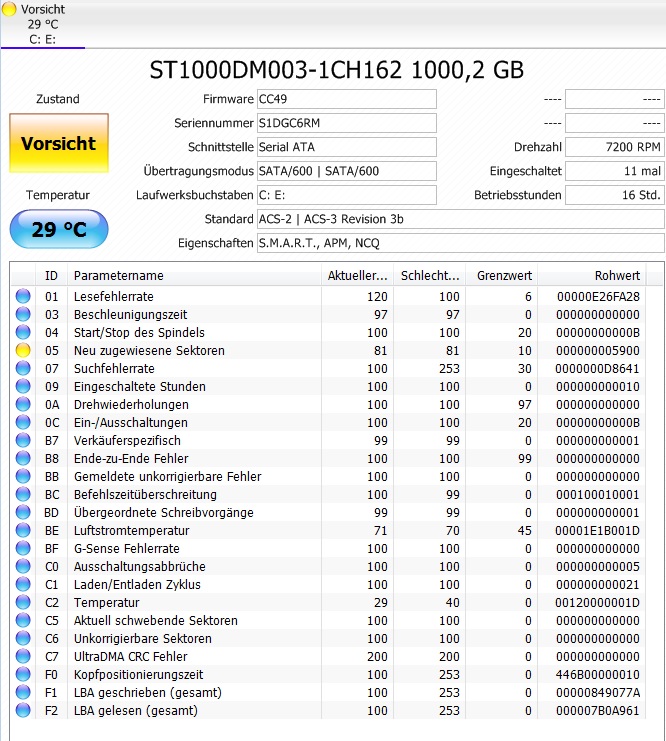Image resolution: width=666 pixels, height=741 pixels.
Task: Select the Vorsicht C: E: drive tab
Action: pyautogui.click(x=43, y=24)
